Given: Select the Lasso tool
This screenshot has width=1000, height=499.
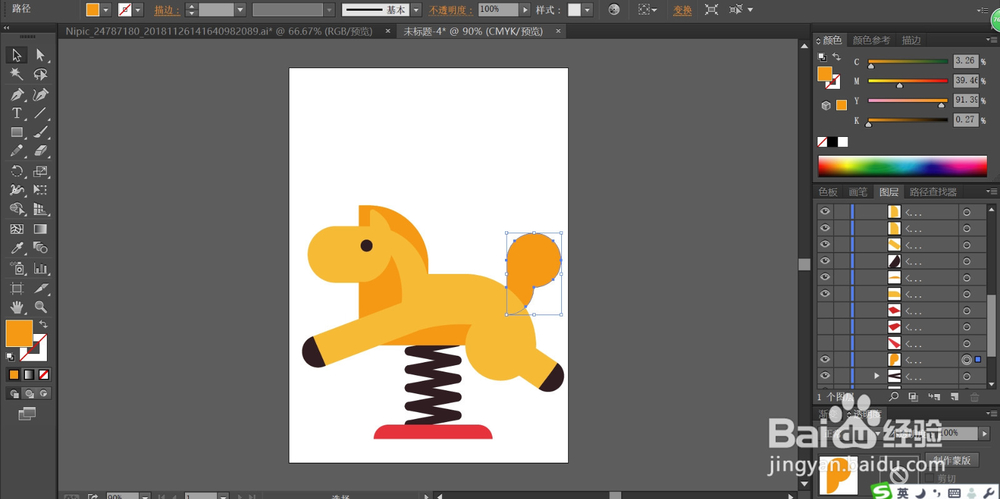Looking at the screenshot, I should [40, 75].
